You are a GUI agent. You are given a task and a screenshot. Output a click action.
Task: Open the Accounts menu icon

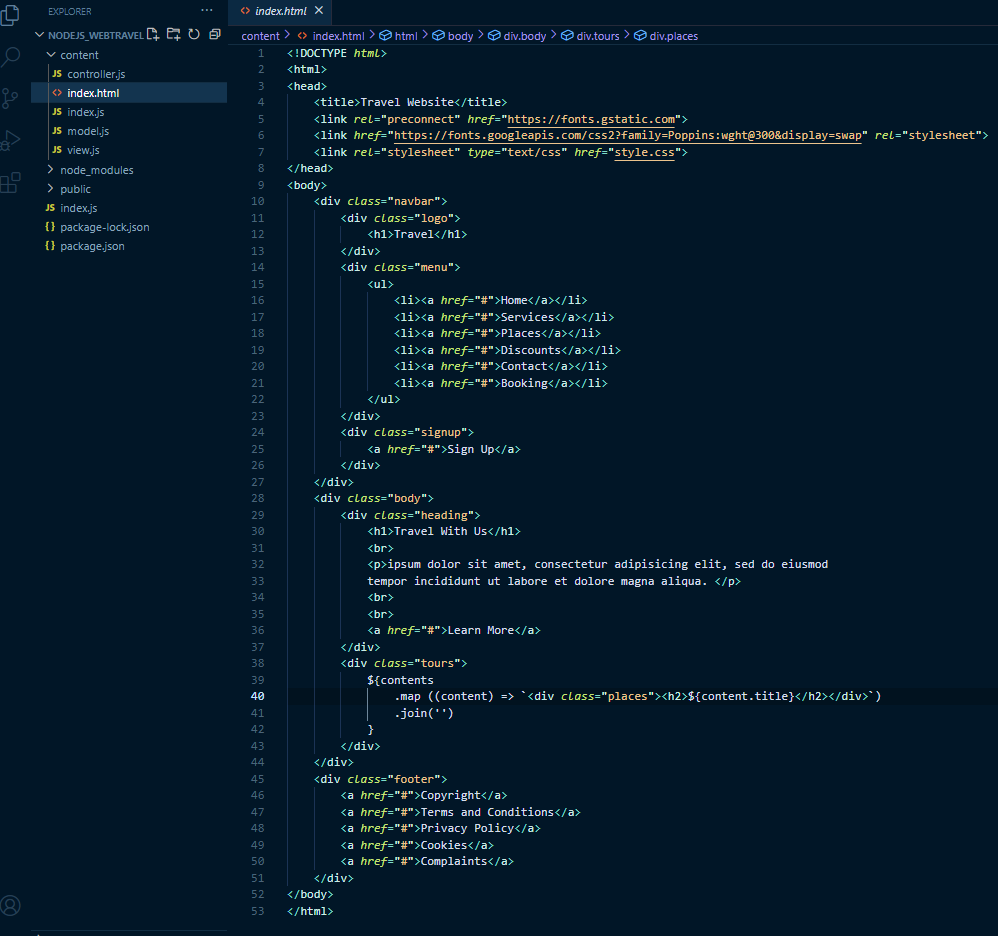click(x=10, y=905)
